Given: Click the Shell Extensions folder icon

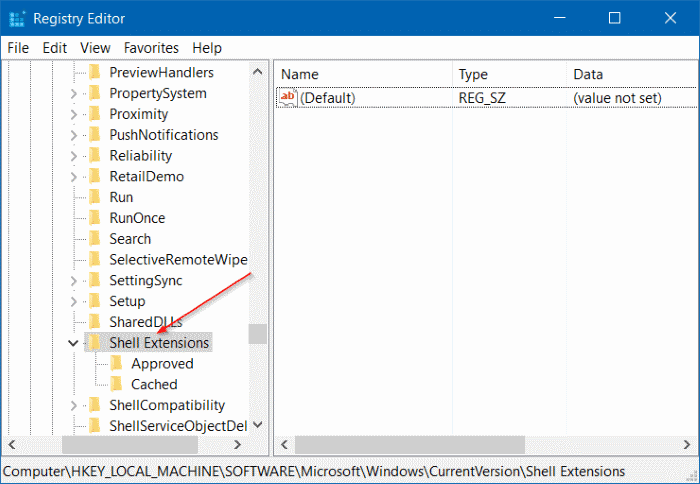Looking at the screenshot, I should 95,342.
